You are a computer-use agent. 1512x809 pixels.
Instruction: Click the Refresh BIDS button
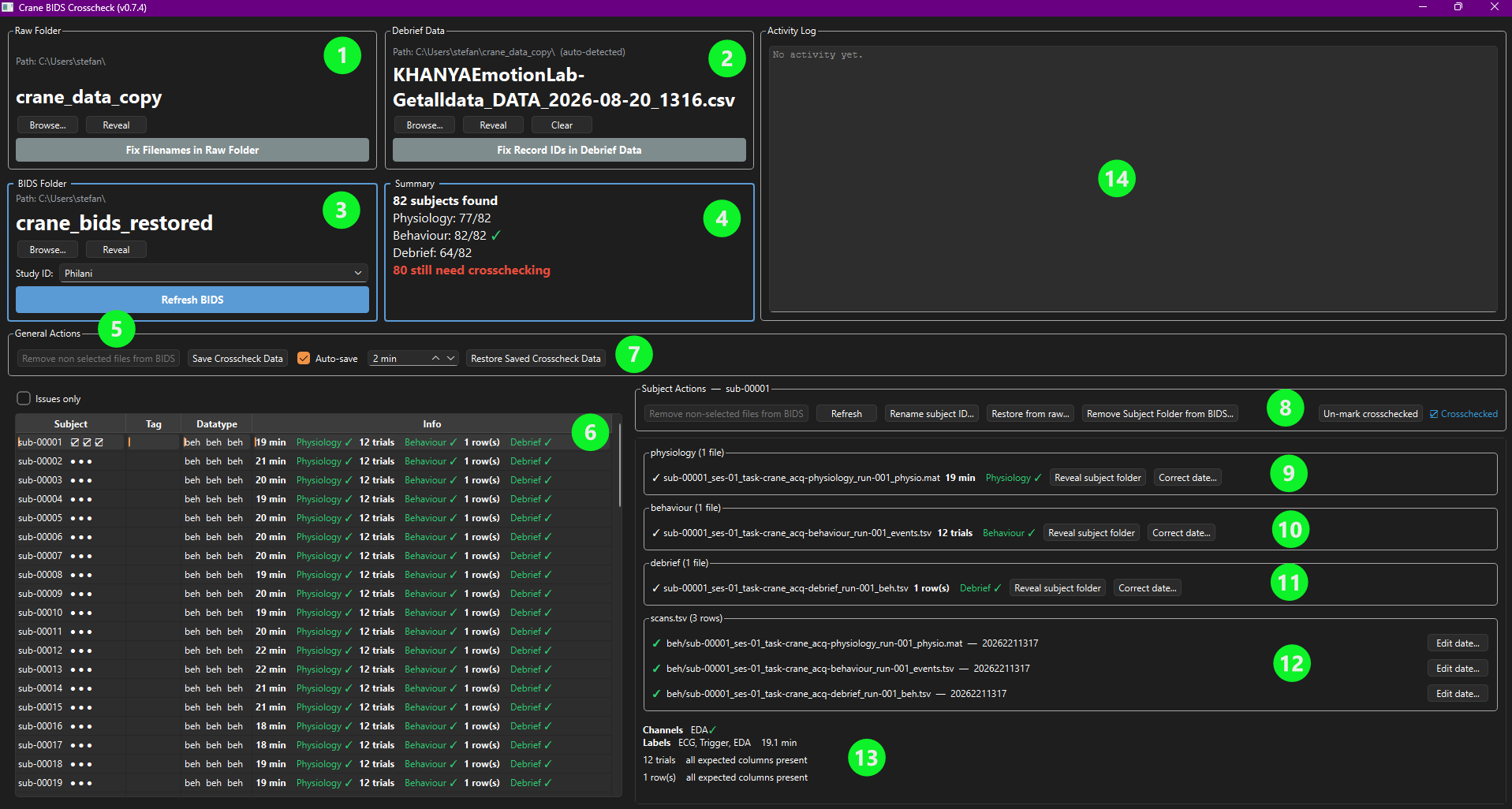pos(192,300)
